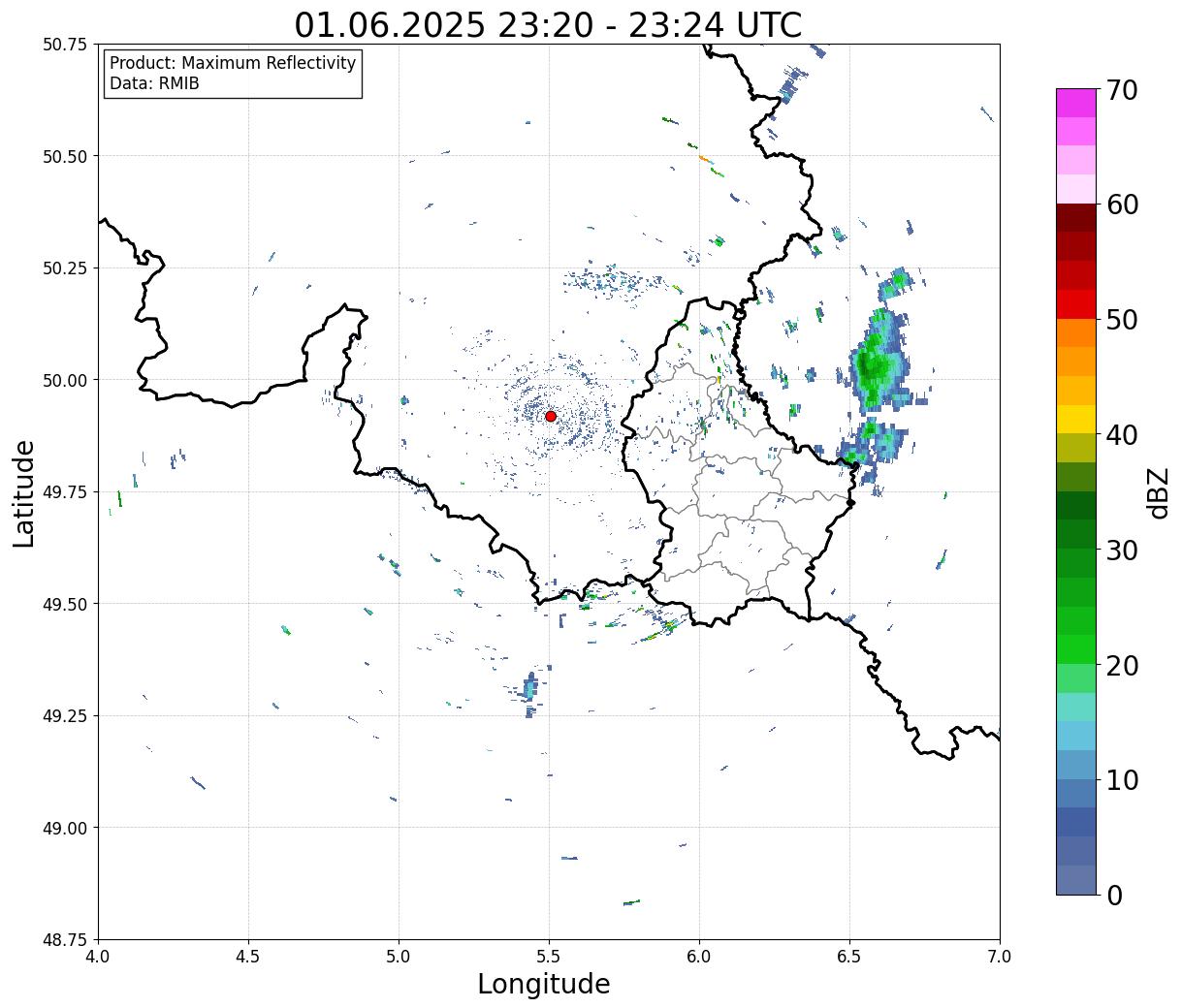
Task: Click the latitude tick label 50.25
Action: click(64, 268)
